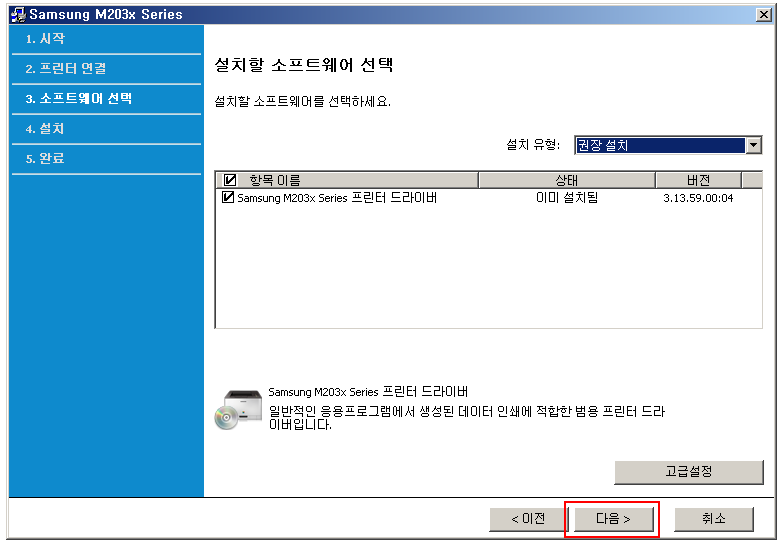The image size is (783, 547).
Task: Click the 설치 유형: label
Action: [x=533, y=145]
